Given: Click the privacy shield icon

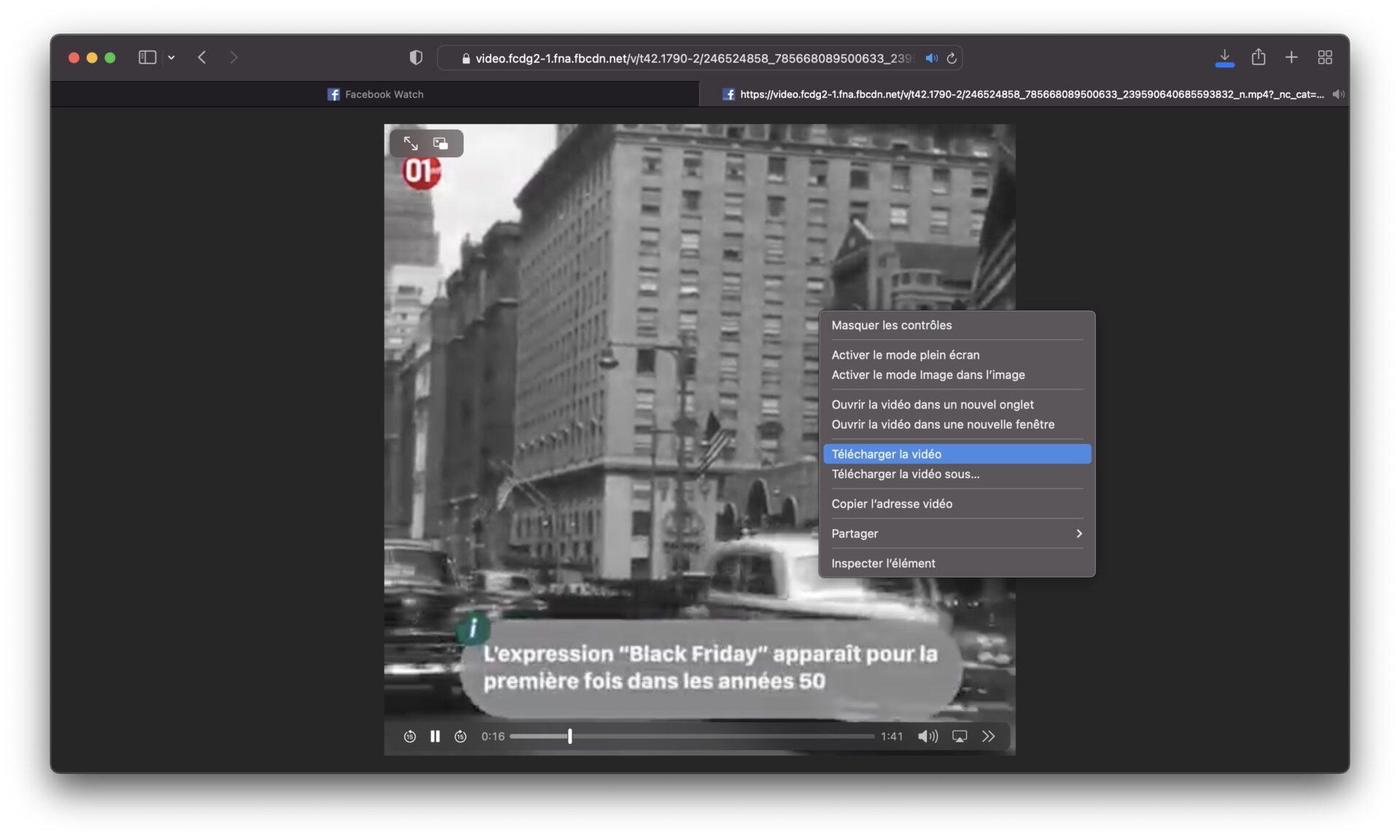Looking at the screenshot, I should (x=416, y=58).
